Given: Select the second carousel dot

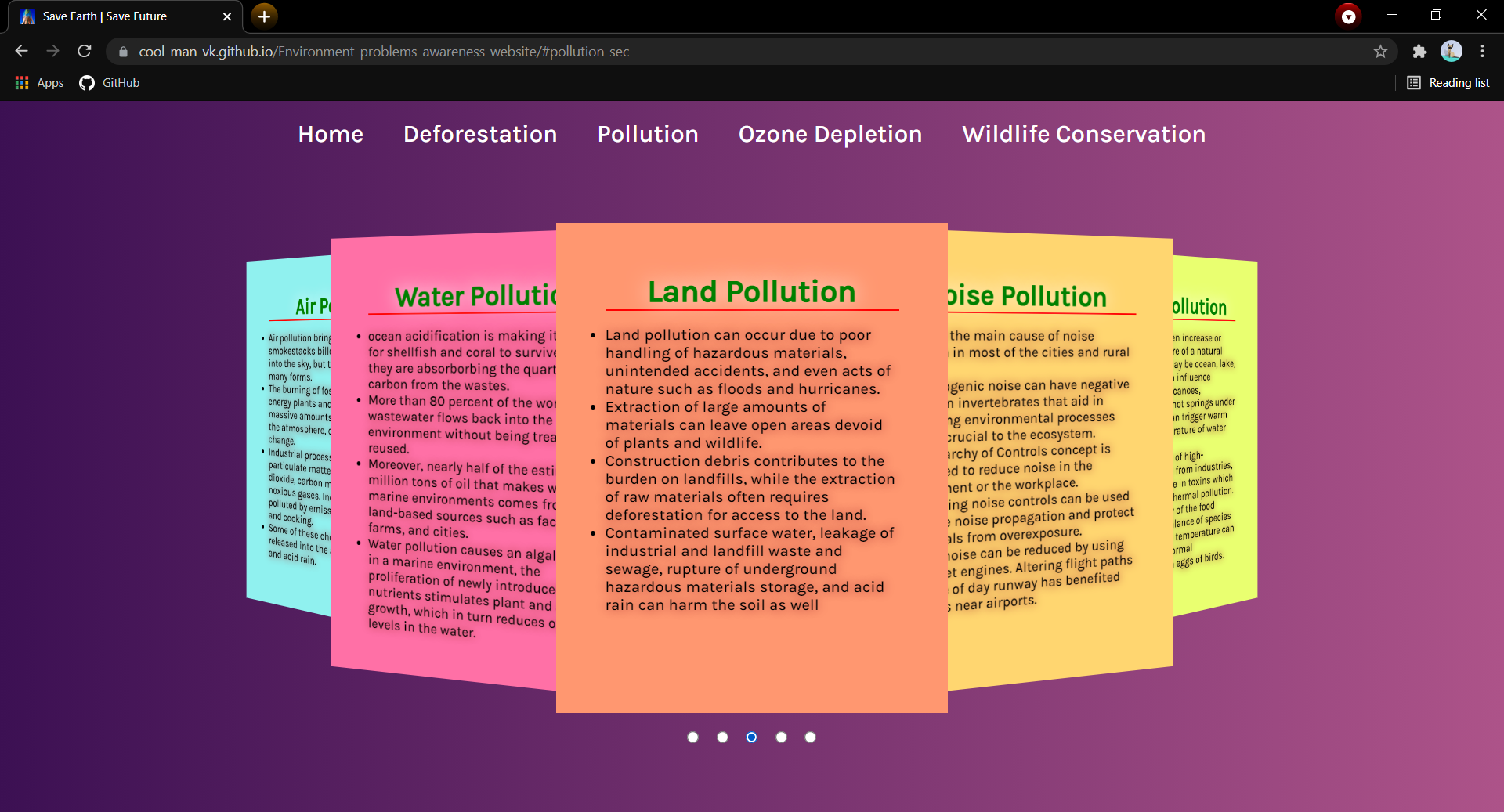Looking at the screenshot, I should click(722, 737).
